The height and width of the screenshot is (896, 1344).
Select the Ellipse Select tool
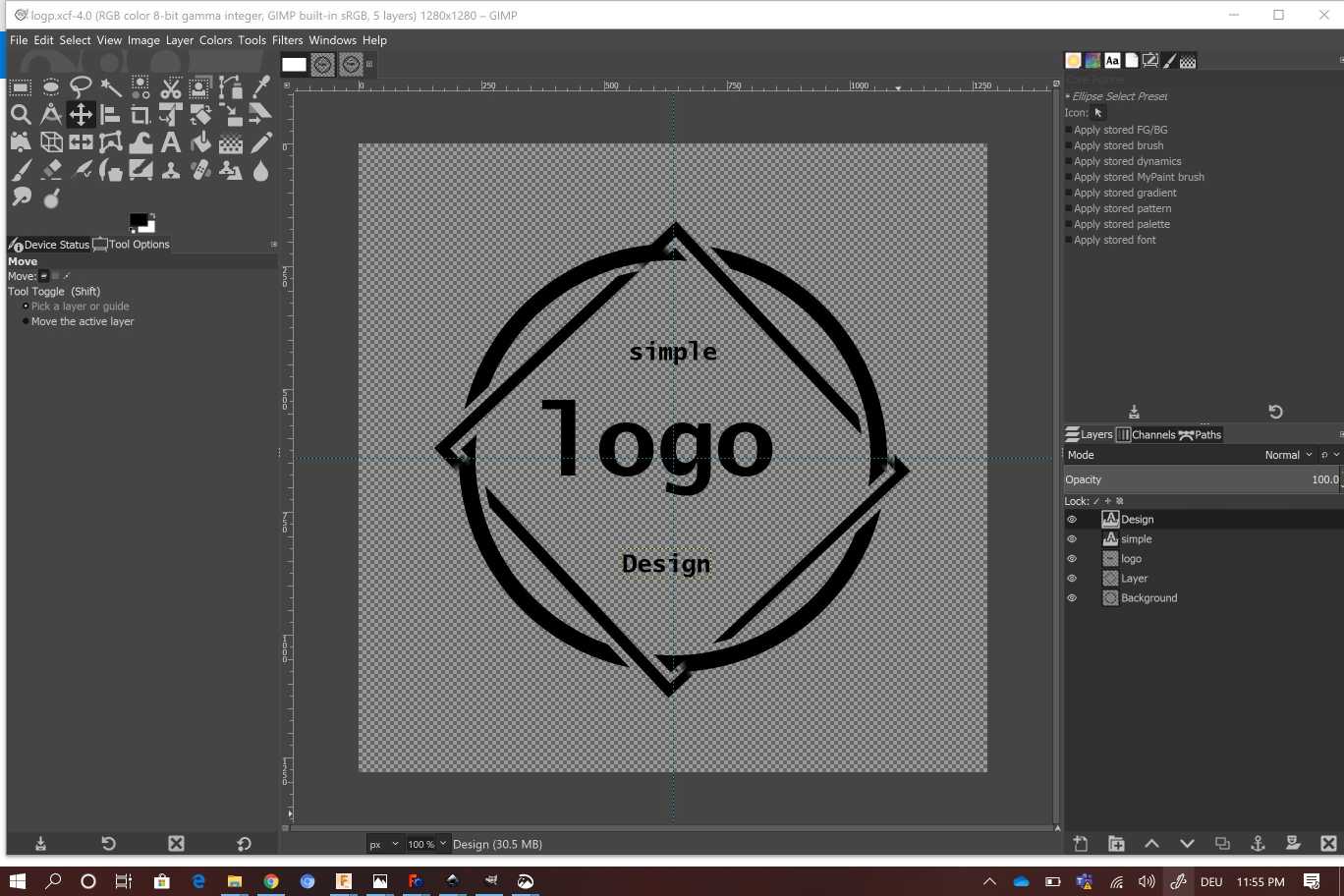[51, 87]
